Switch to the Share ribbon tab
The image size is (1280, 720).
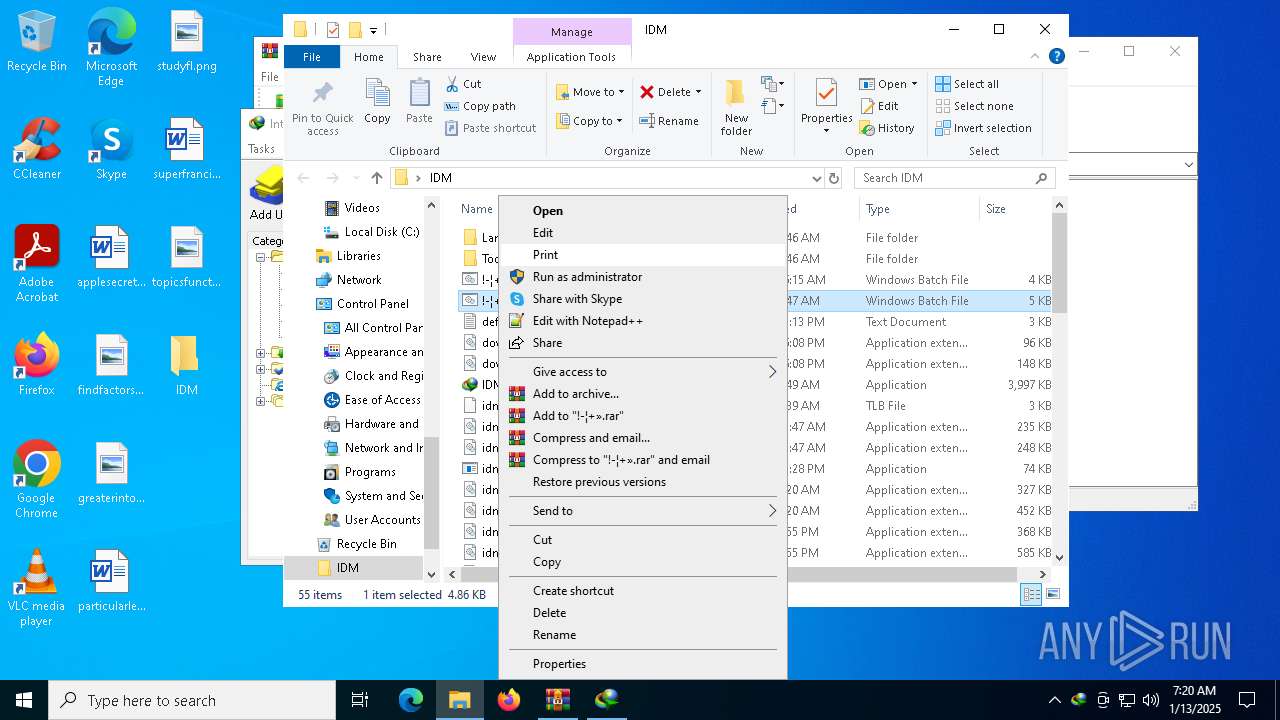click(x=427, y=57)
